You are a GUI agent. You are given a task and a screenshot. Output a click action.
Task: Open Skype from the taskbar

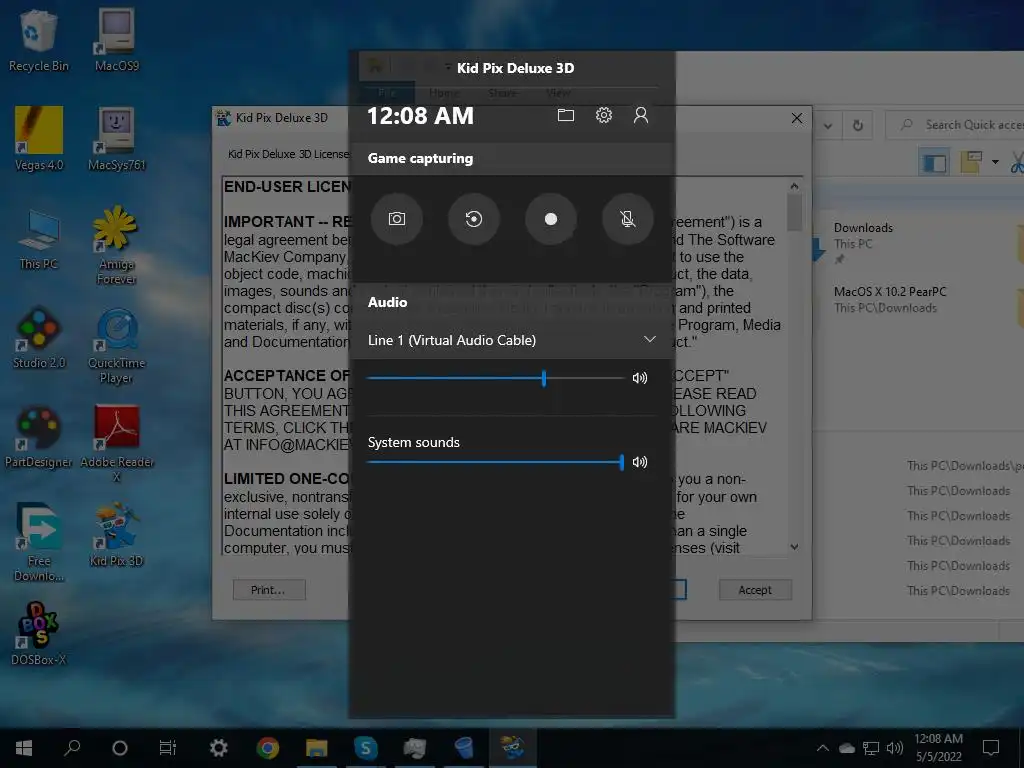(x=366, y=748)
